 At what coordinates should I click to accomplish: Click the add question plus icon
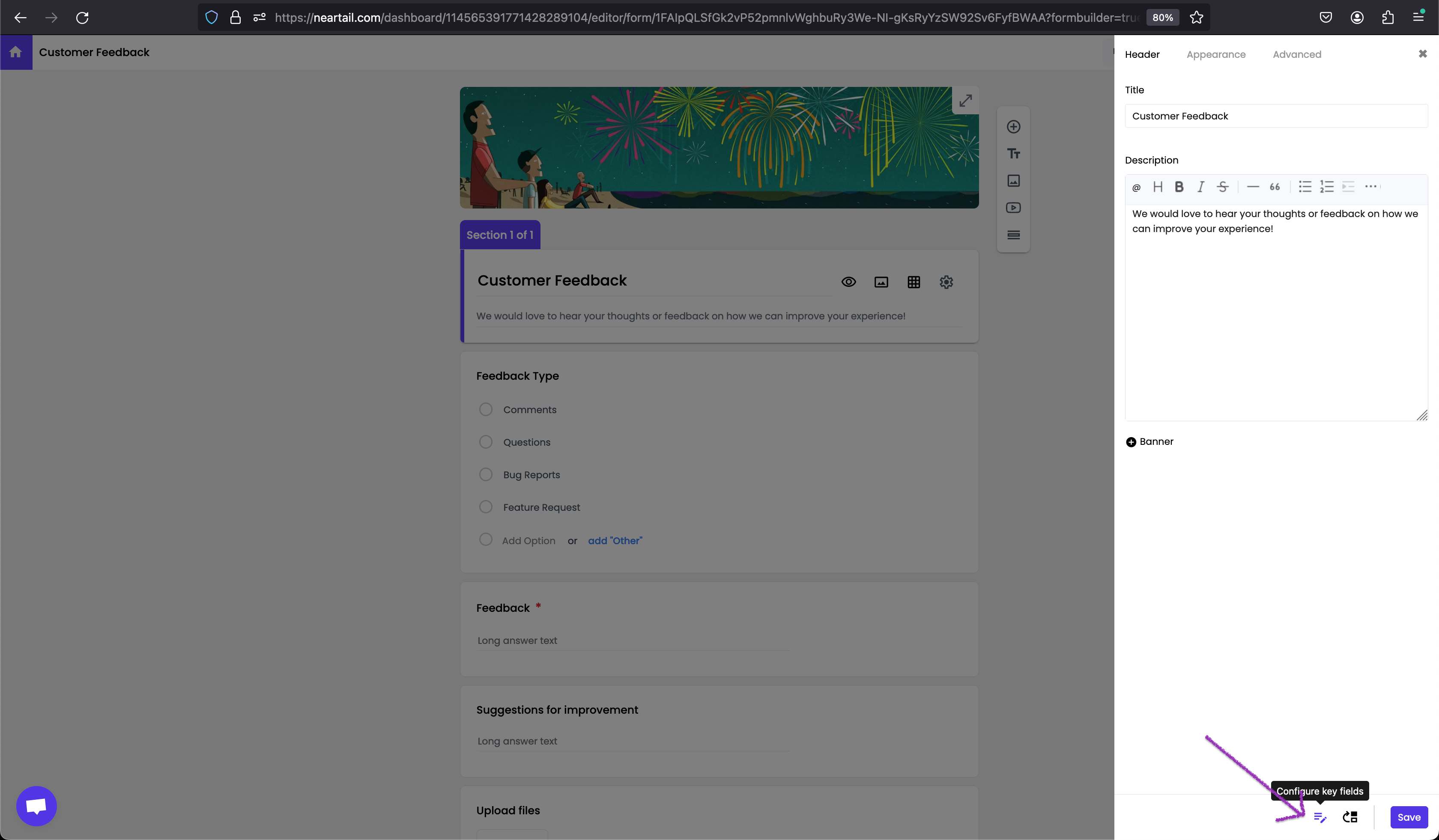point(1013,127)
